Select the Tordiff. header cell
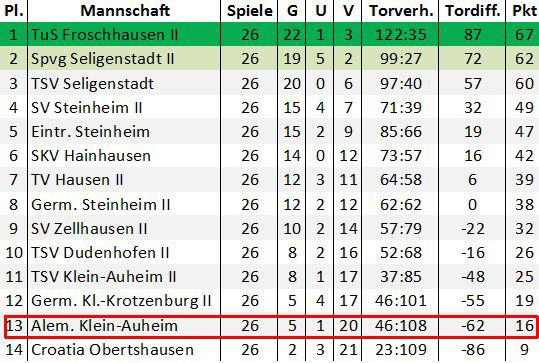 click(473, 11)
